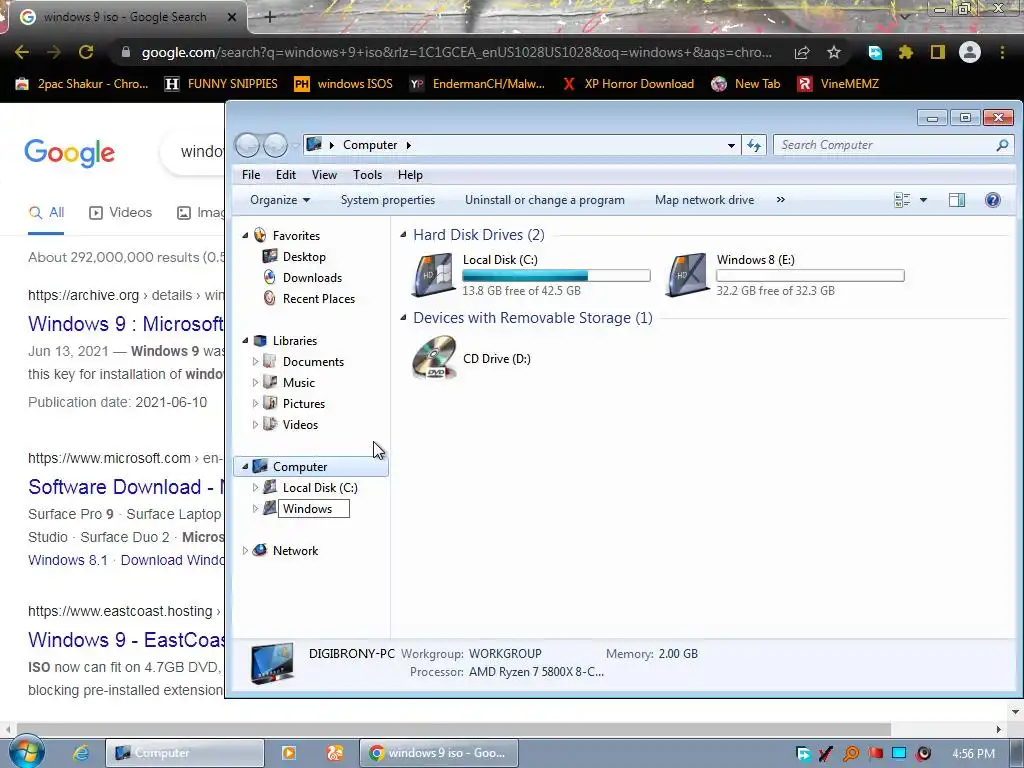1024x768 pixels.
Task: Expand the Videos library
Action: click(x=255, y=424)
